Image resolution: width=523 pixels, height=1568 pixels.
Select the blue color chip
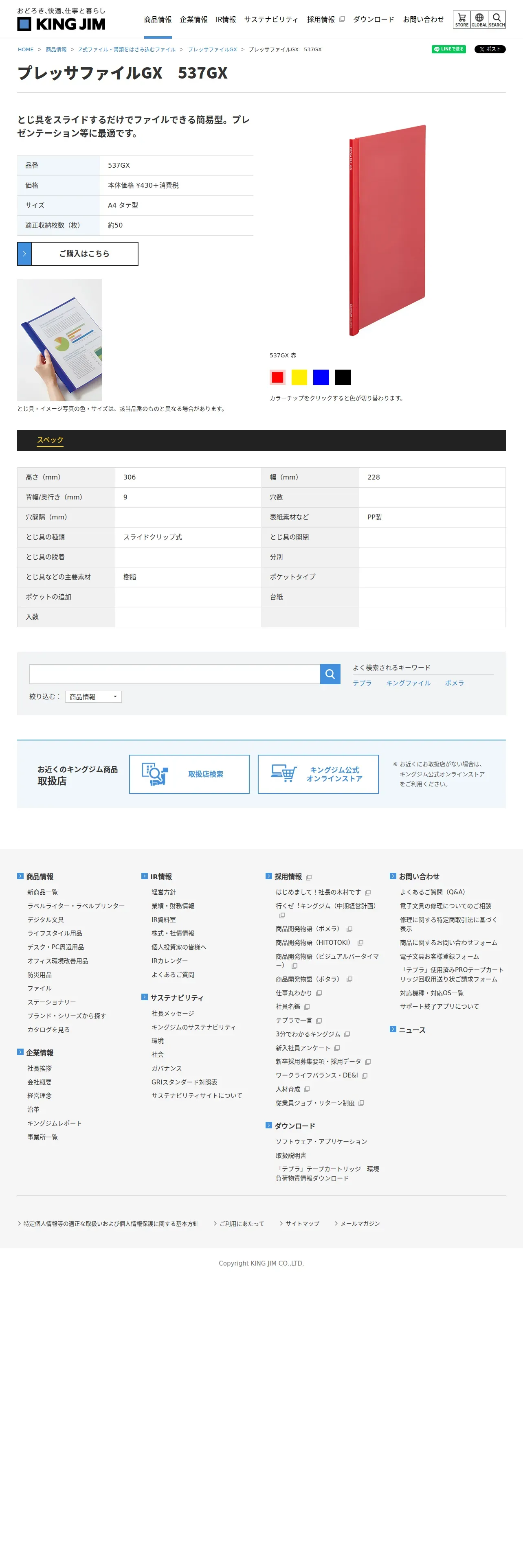(321, 377)
